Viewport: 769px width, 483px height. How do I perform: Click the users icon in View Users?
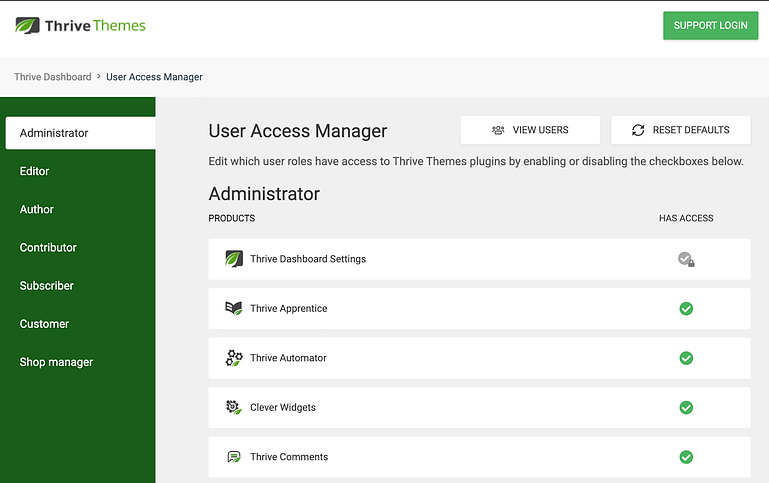tap(498, 130)
